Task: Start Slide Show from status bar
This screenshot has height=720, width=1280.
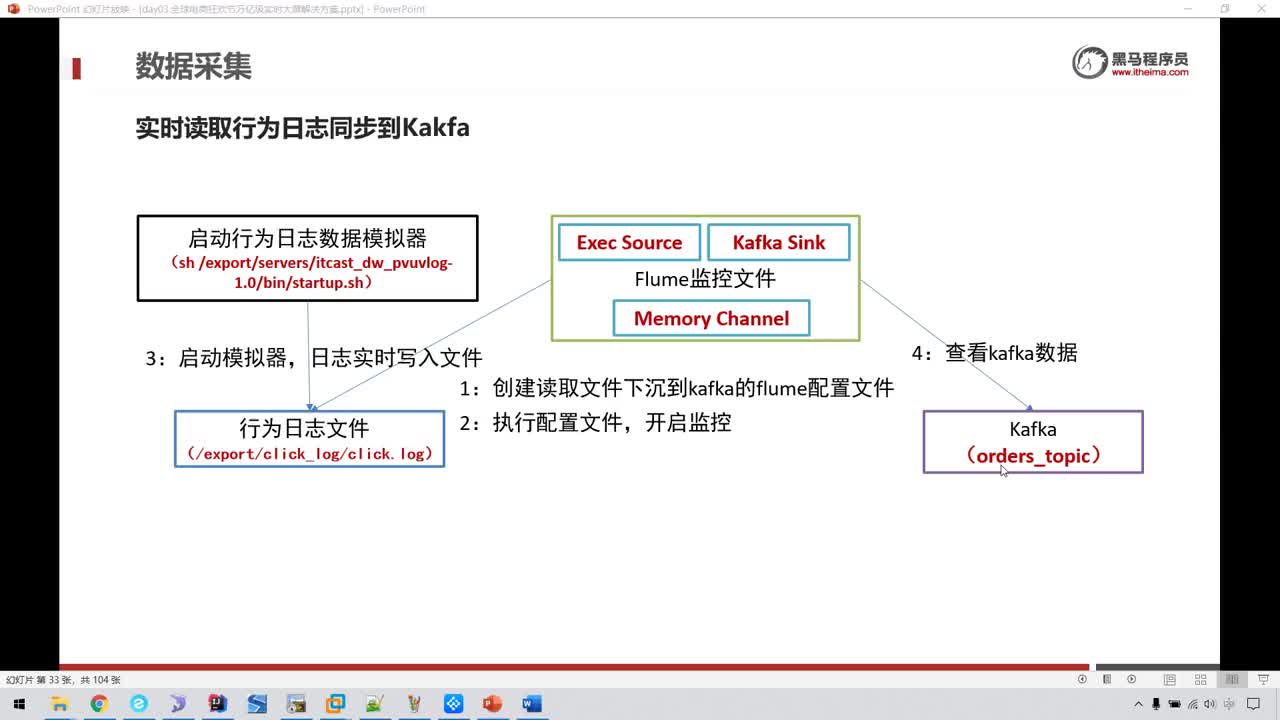Action: pos(1262,680)
